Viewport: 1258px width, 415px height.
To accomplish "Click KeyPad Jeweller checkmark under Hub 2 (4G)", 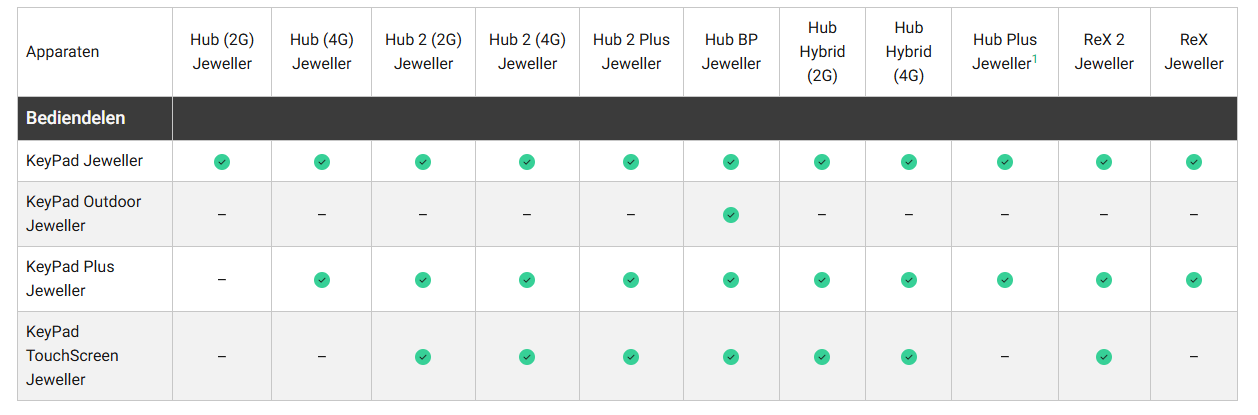I will point(527,162).
